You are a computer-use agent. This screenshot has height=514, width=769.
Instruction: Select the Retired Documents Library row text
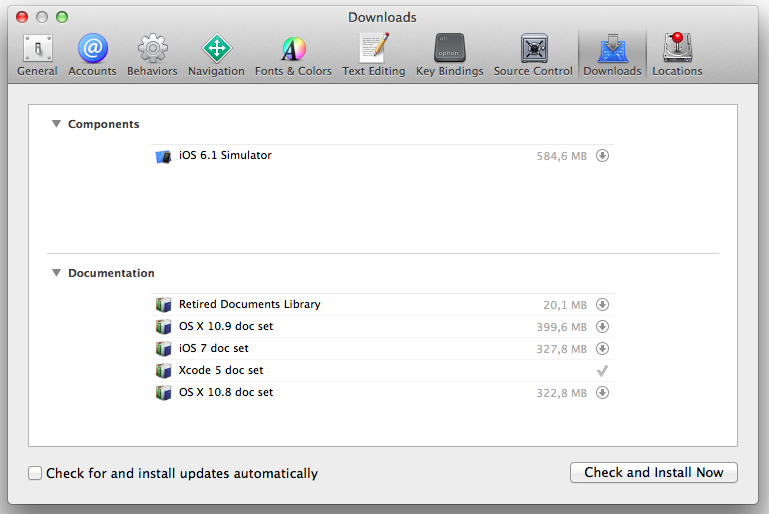(250, 304)
